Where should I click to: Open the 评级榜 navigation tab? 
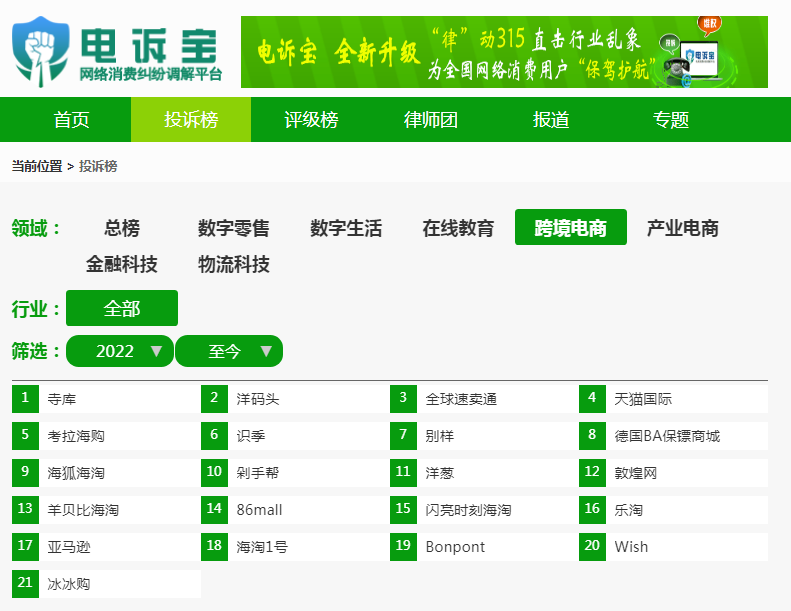(311, 120)
